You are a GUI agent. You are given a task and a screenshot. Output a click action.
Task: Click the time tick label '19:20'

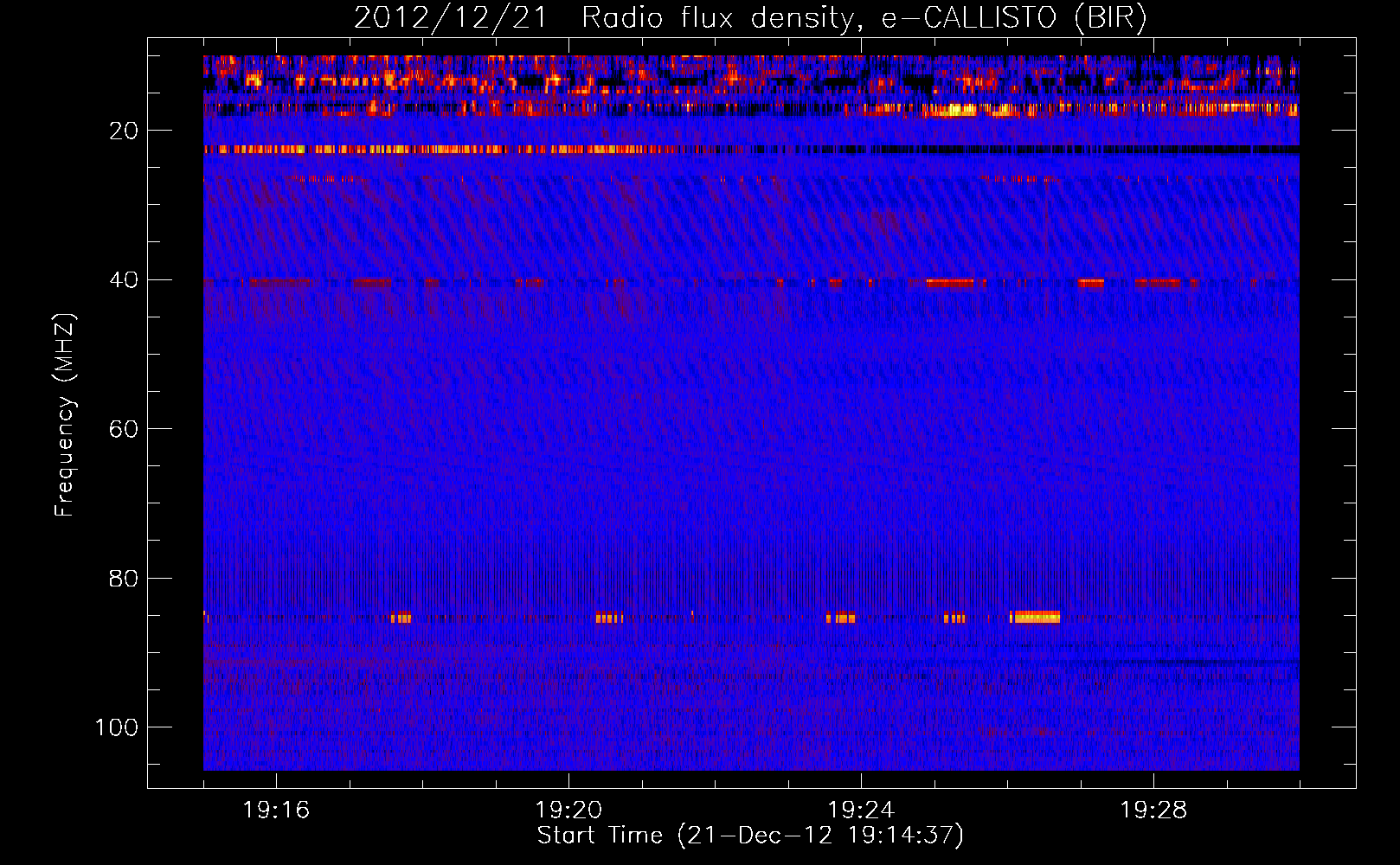pos(568,811)
